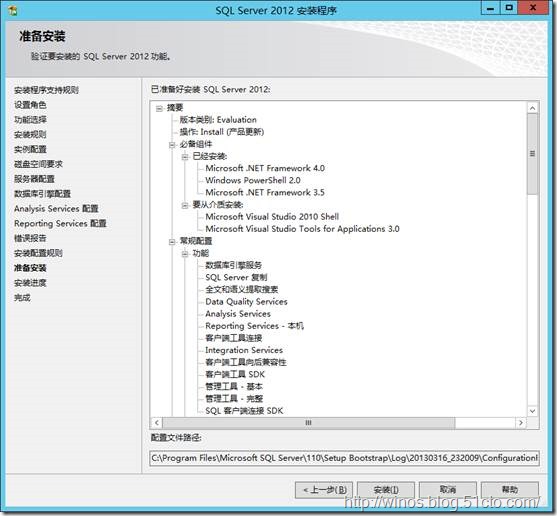557x516 pixels.
Task: Select Microsoft Visual Studio 2010 Shell item
Action: click(x=272, y=217)
